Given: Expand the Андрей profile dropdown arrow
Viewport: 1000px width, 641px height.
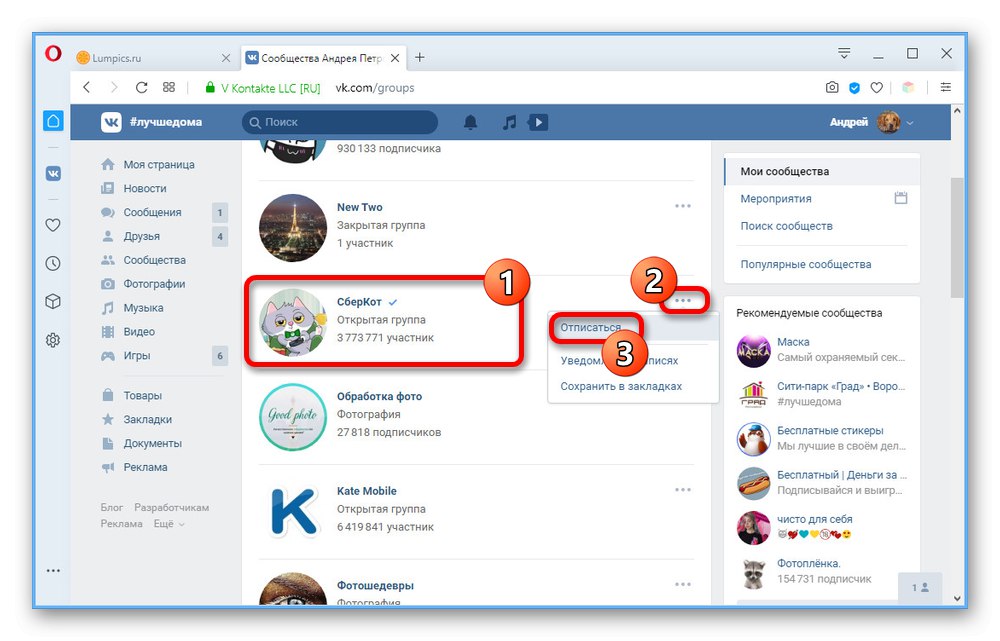Looking at the screenshot, I should coord(910,123).
